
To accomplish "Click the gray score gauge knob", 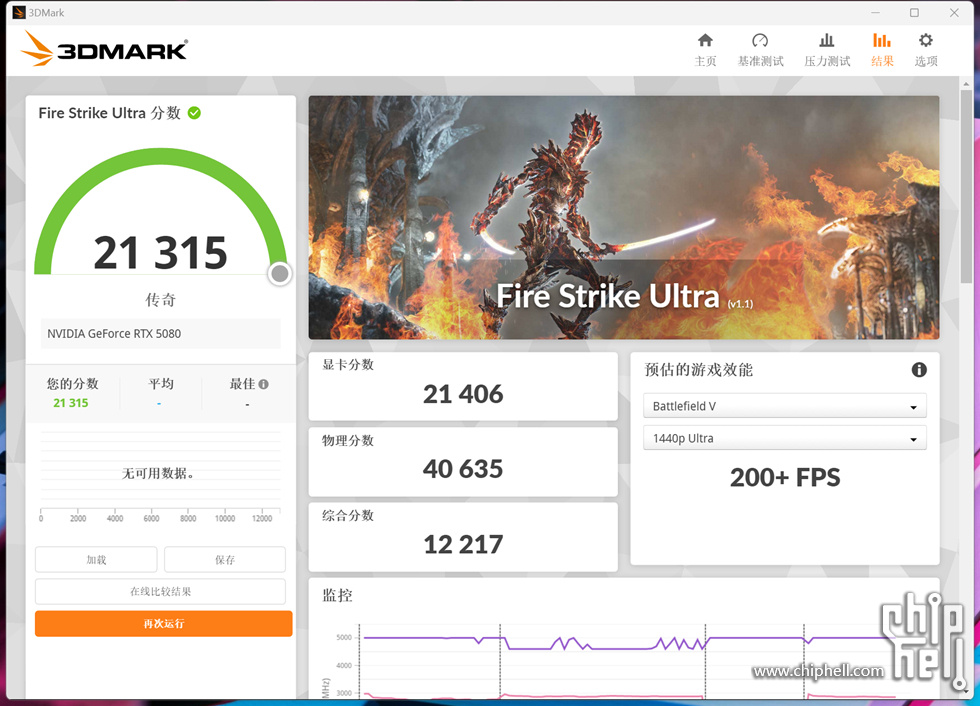I will [x=280, y=274].
